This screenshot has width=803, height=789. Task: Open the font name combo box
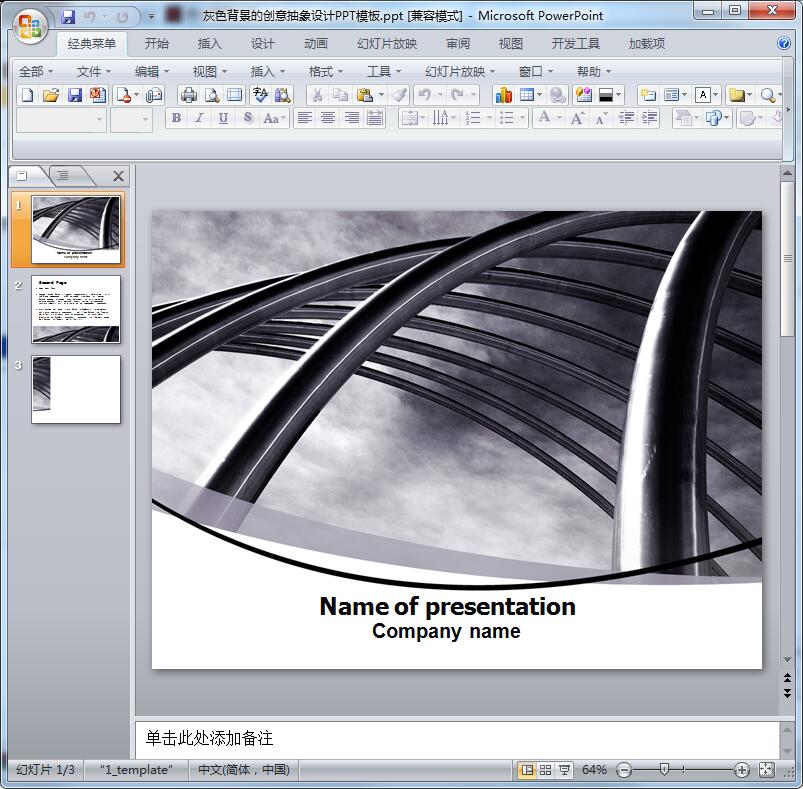(61, 119)
